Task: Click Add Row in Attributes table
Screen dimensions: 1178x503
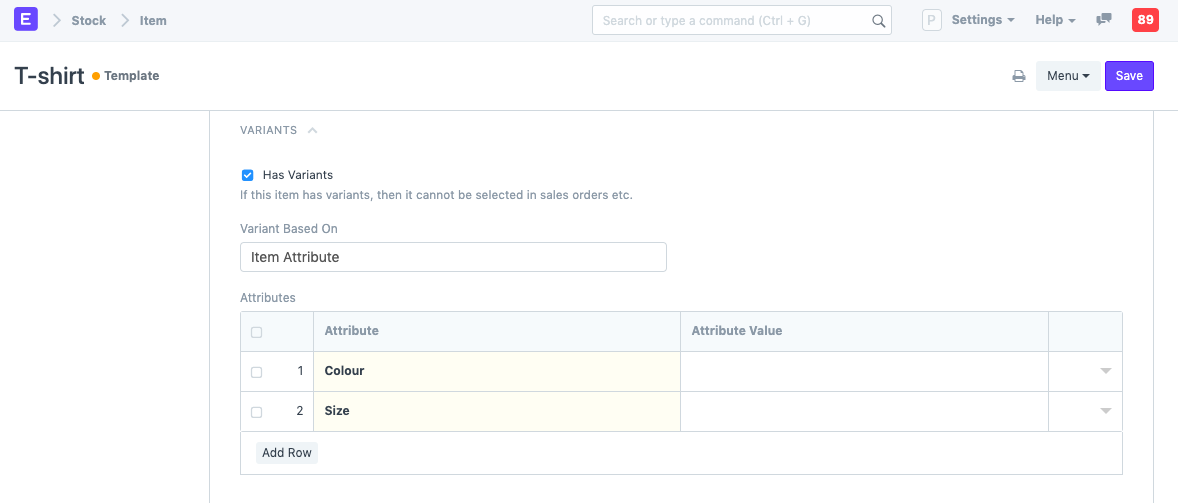Action: [x=287, y=453]
